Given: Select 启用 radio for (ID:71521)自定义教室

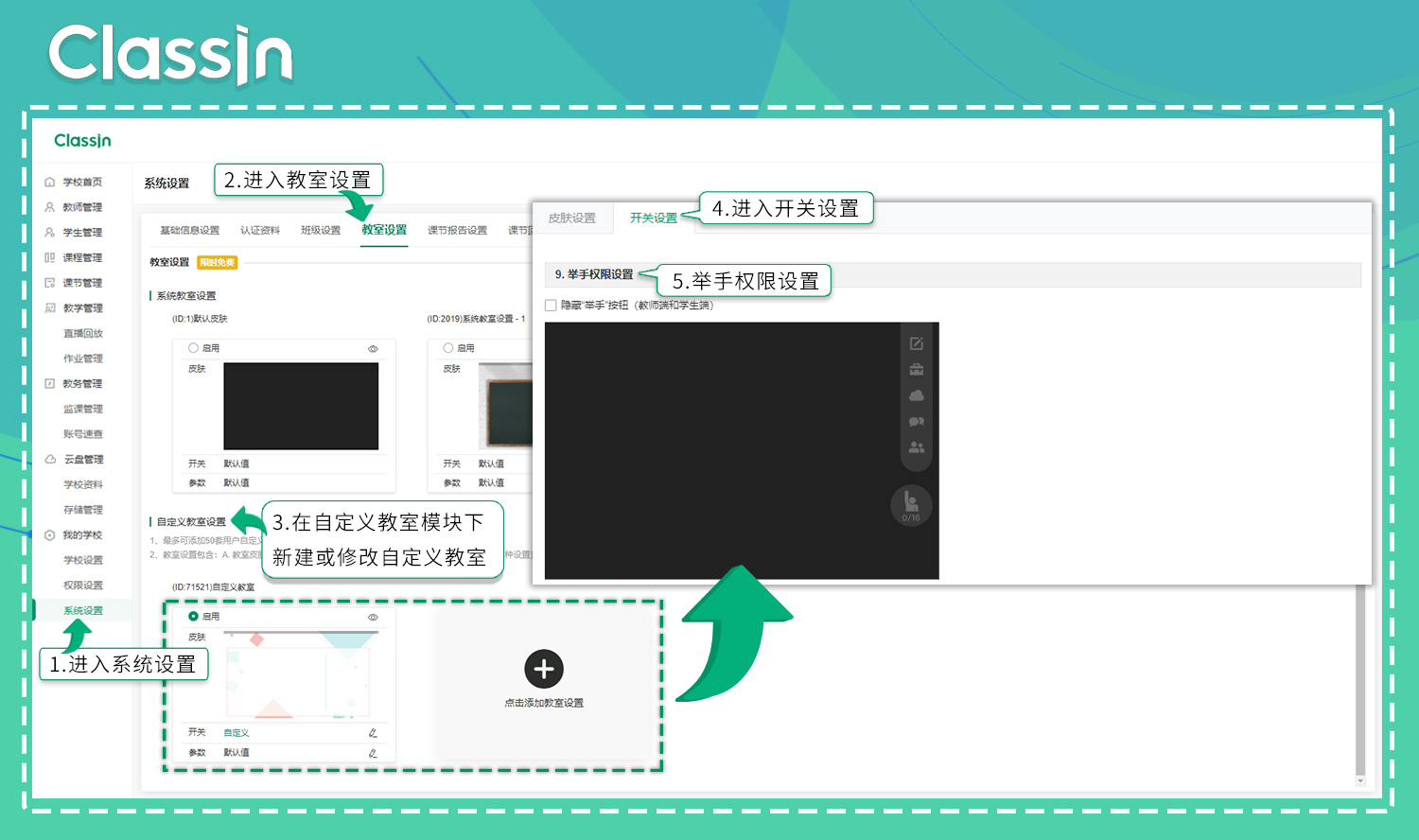Looking at the screenshot, I should (193, 616).
